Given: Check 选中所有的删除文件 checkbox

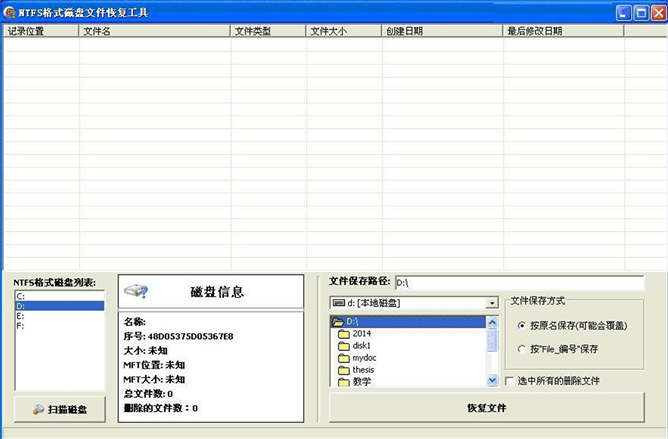Looking at the screenshot, I should point(510,381).
